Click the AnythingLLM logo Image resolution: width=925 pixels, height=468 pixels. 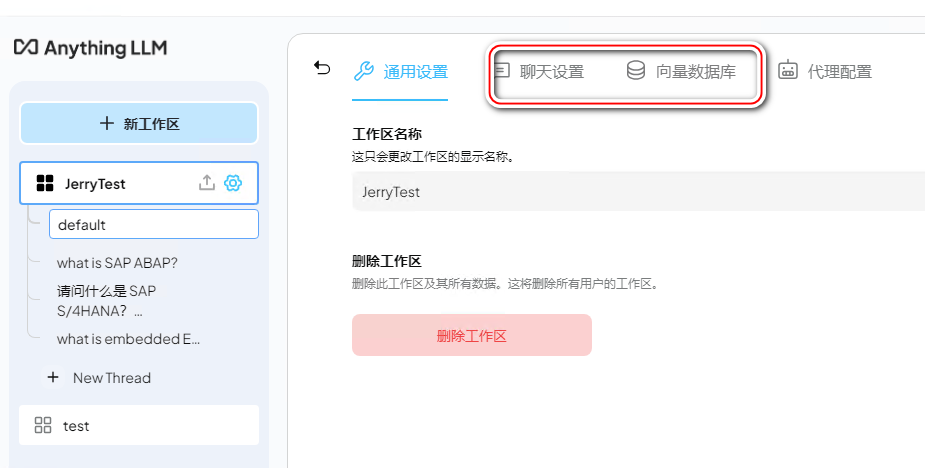click(90, 48)
